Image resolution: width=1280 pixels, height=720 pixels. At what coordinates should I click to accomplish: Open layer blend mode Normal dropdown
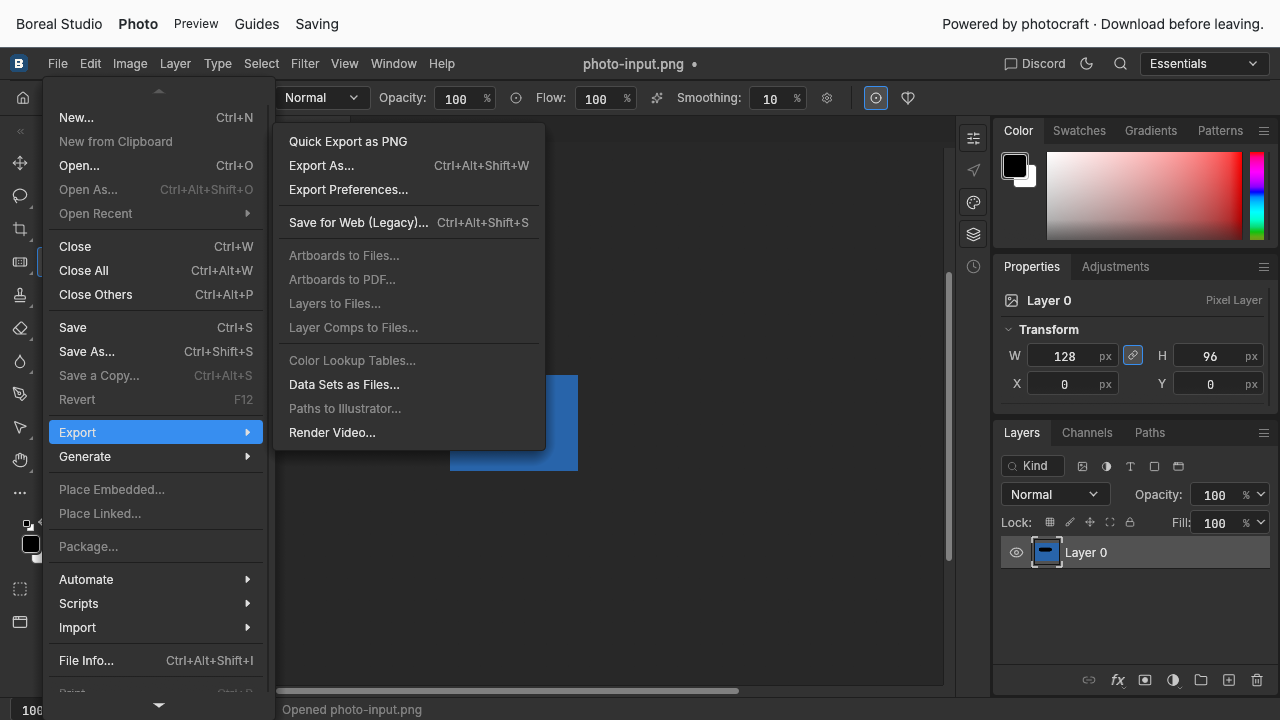coord(1055,494)
